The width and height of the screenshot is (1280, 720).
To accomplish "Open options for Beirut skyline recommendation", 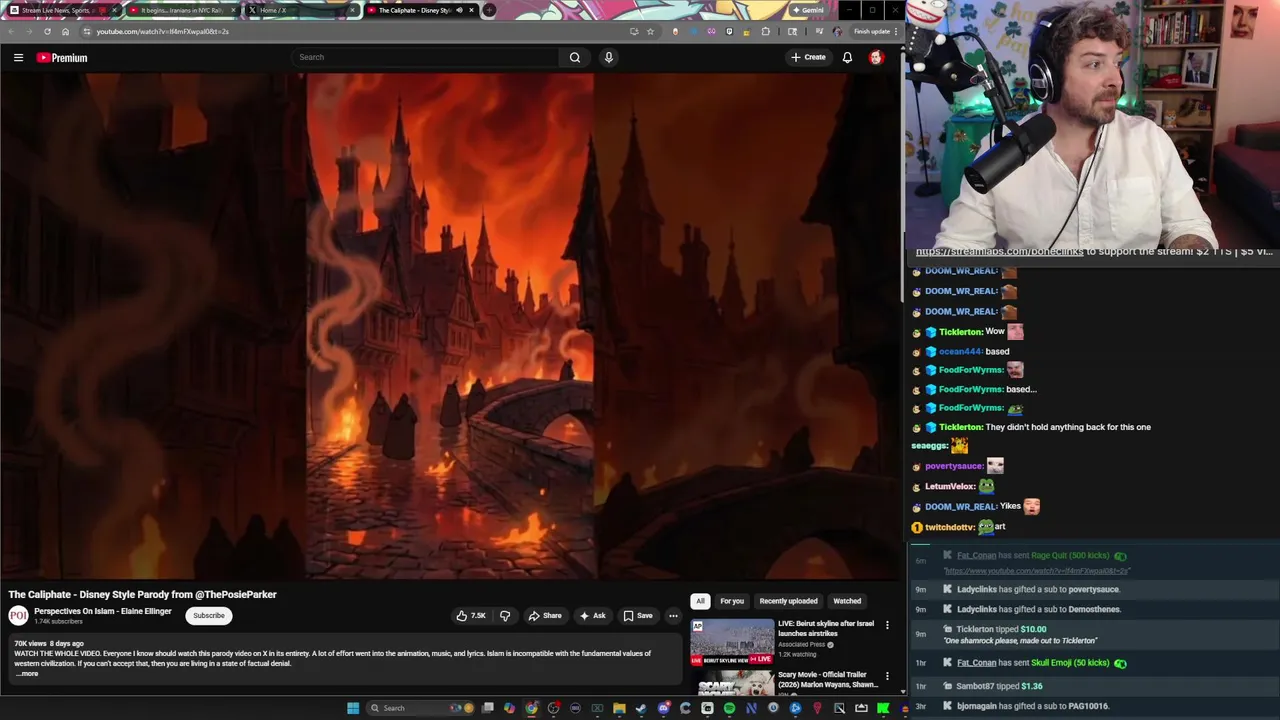I will 887,625.
